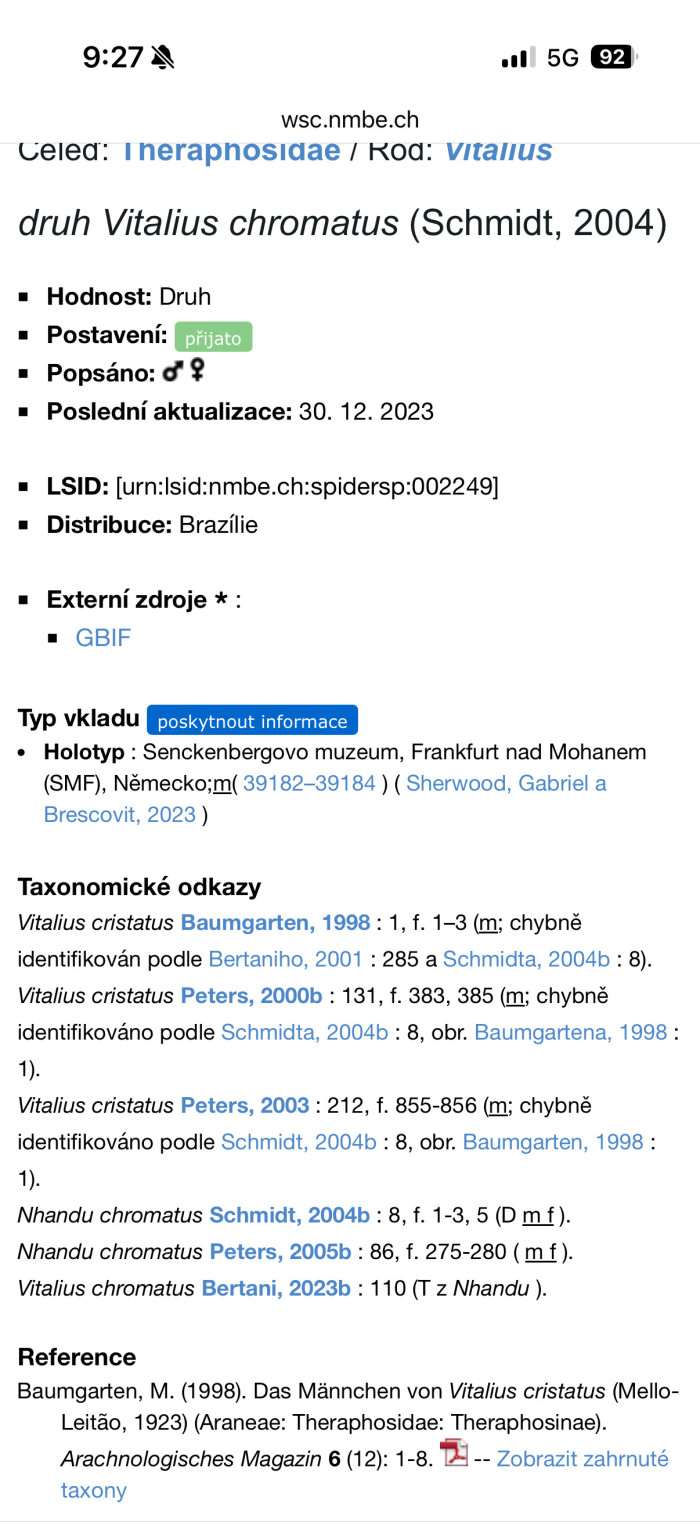700x1522 pixels.
Task: Click the green 'přijato' status badge
Action: tap(213, 338)
